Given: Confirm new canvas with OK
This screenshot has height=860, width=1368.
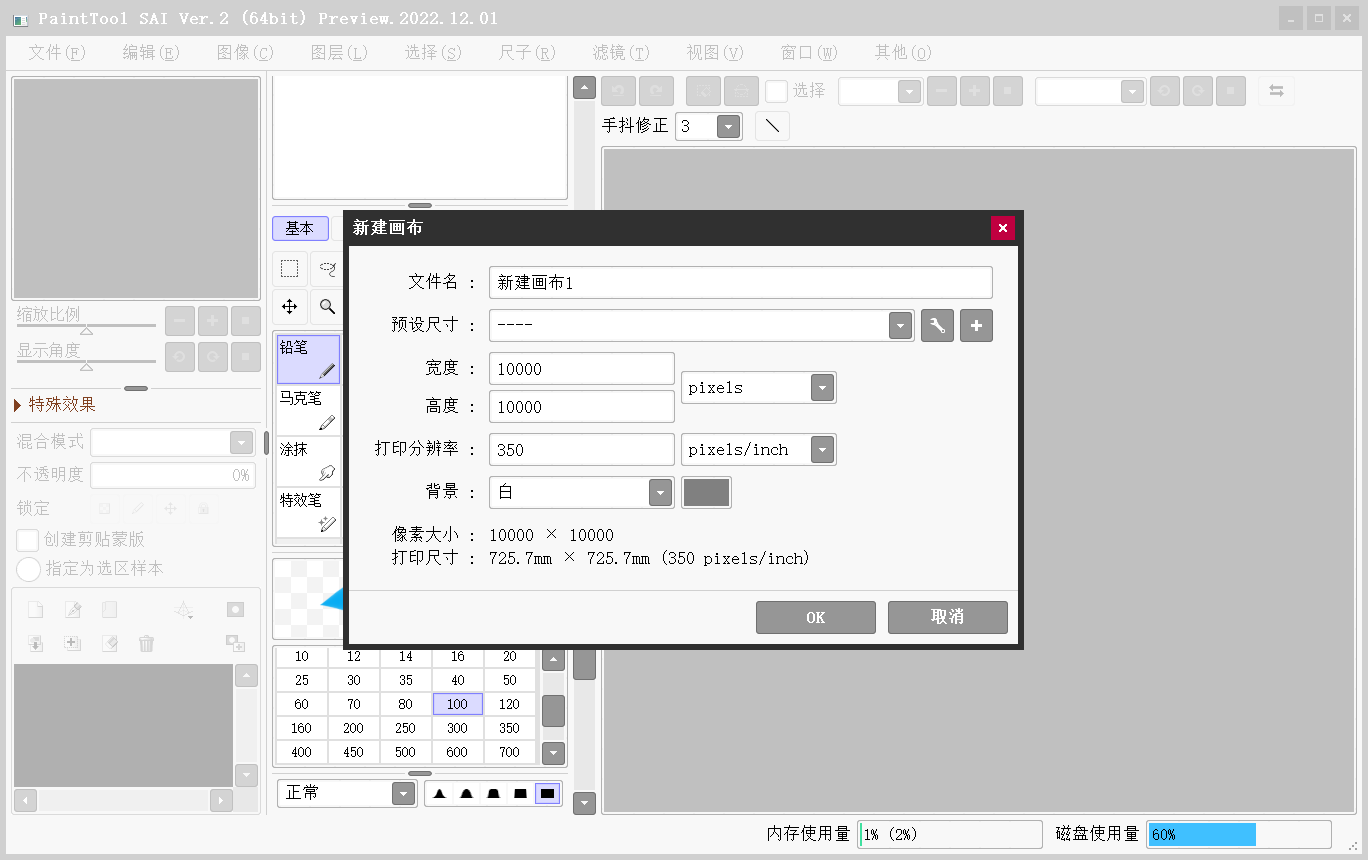Looking at the screenshot, I should [816, 617].
